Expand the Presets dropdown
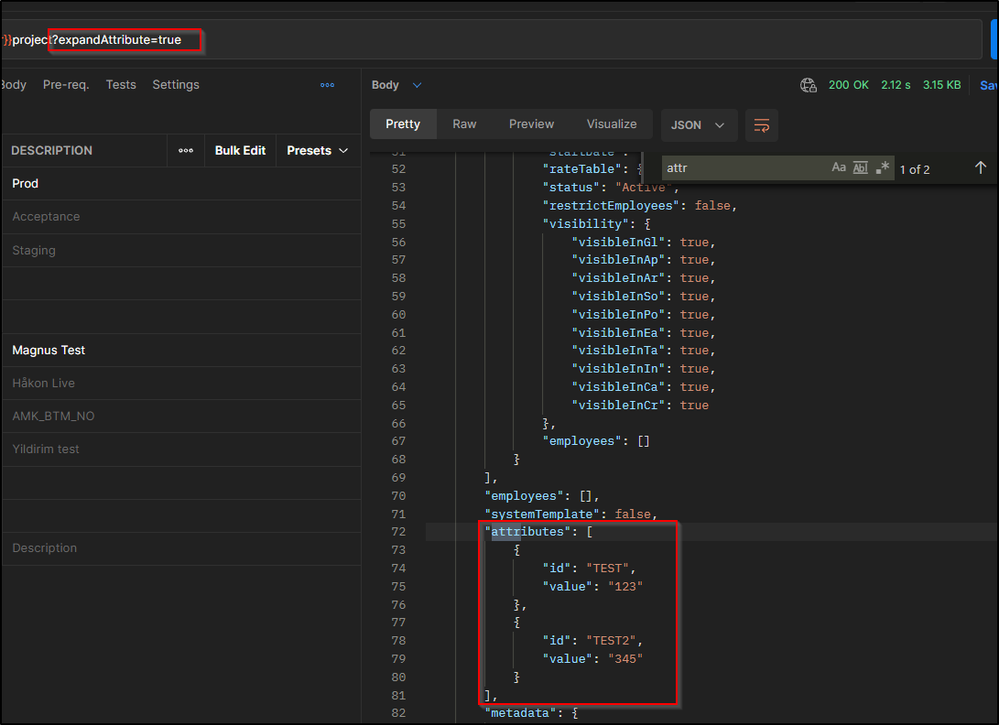 pos(317,150)
